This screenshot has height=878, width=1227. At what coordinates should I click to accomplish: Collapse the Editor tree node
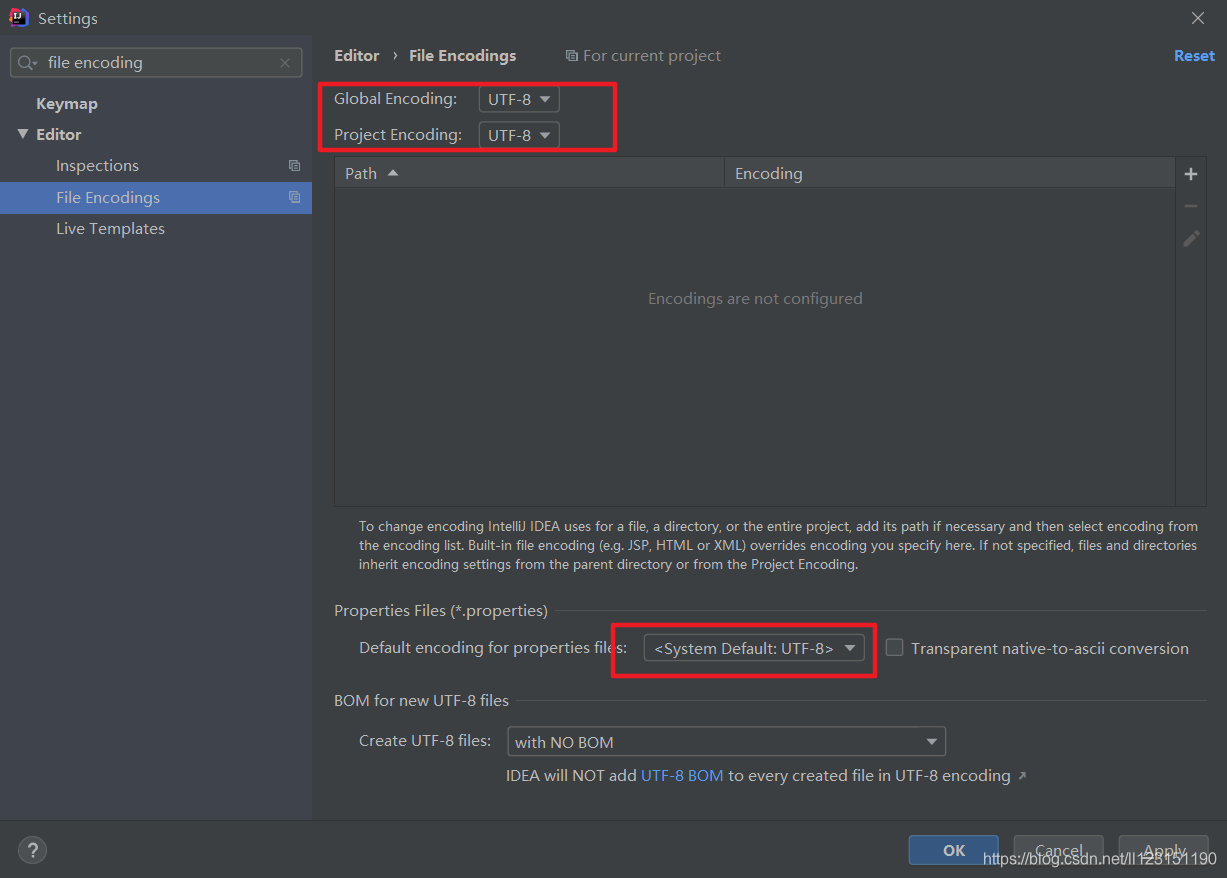(x=23, y=134)
